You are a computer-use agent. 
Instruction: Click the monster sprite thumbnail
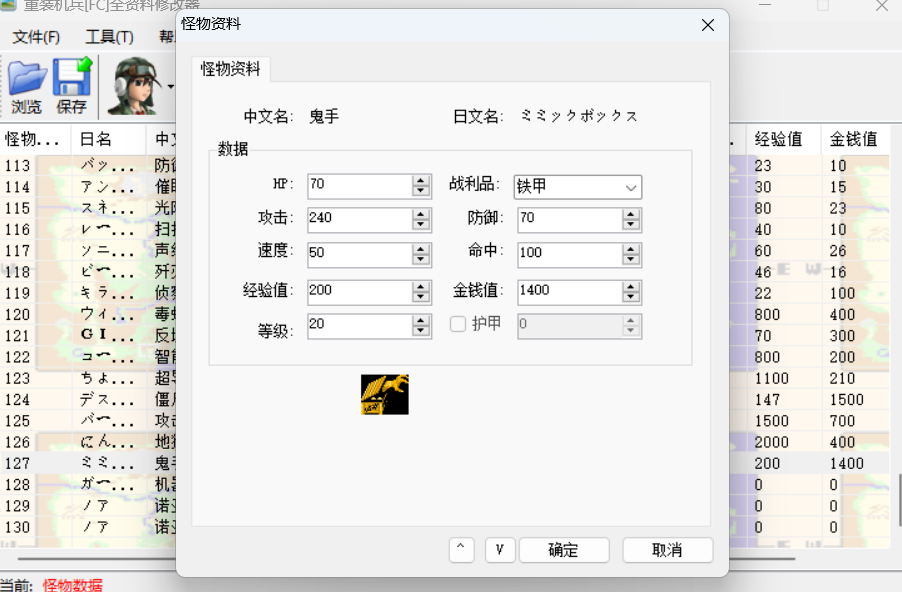point(385,394)
